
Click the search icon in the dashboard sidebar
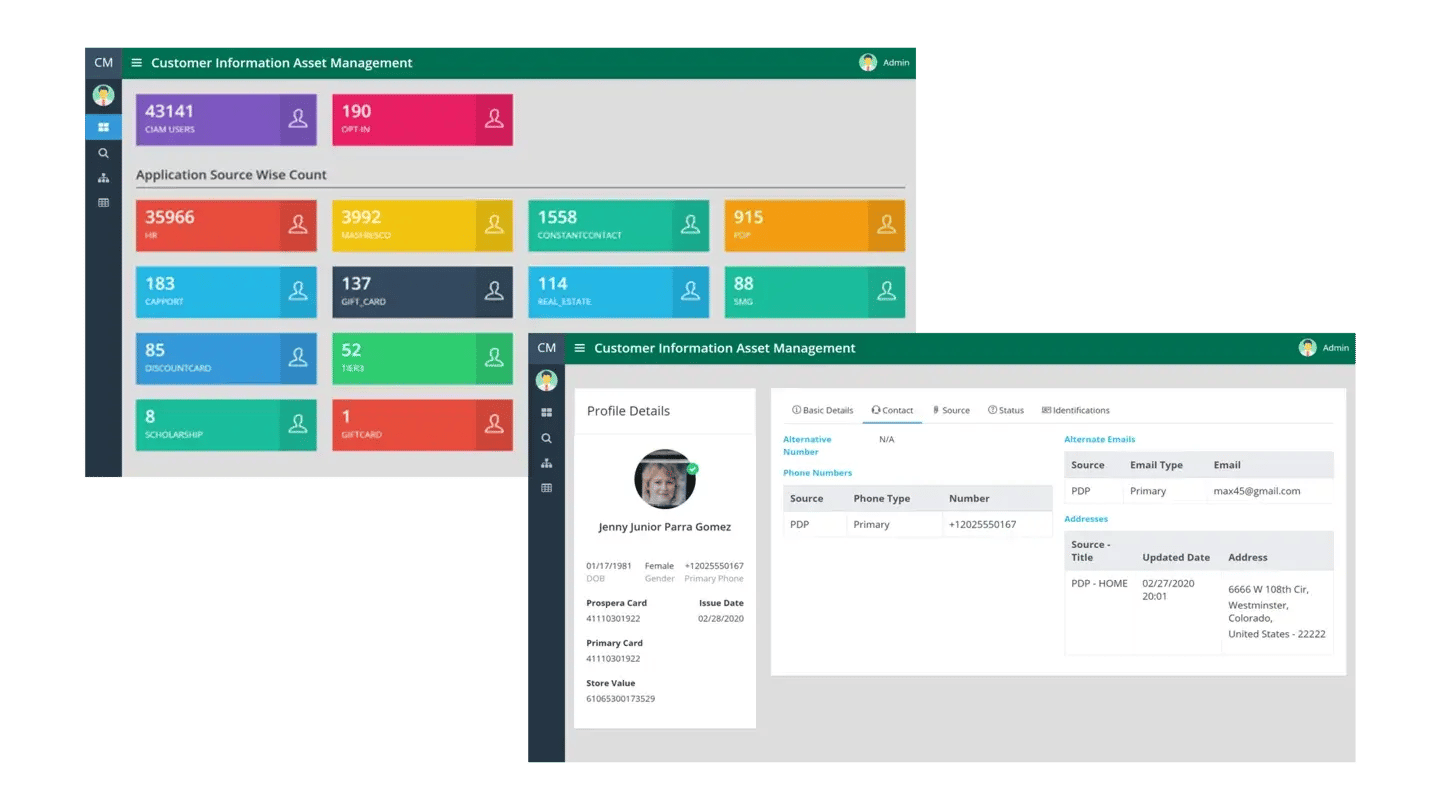tap(103, 153)
